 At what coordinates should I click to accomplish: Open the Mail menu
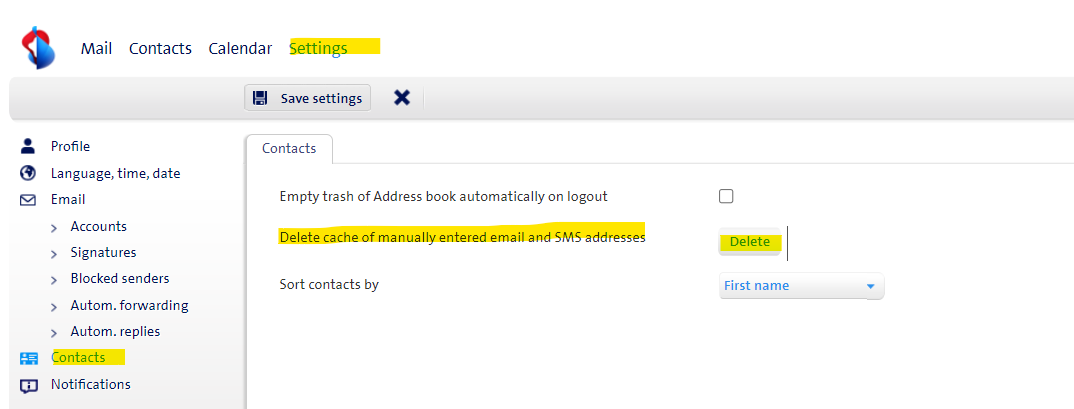[96, 48]
